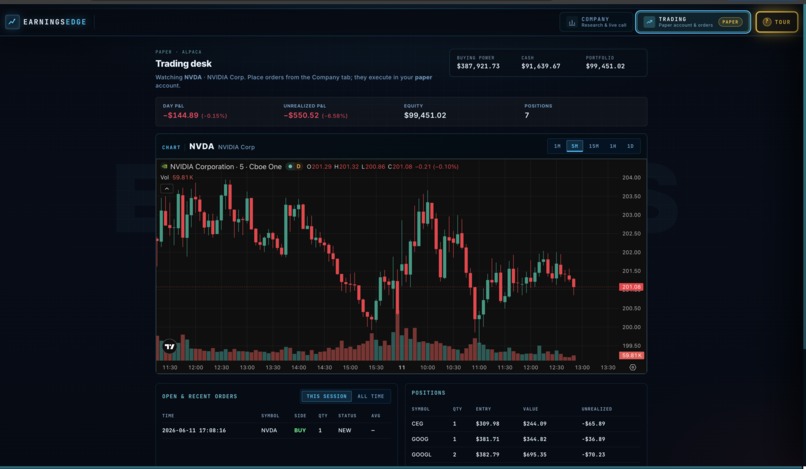Click the Equity value $99,451.02
Viewport: 806px width, 469px height.
(425, 115)
